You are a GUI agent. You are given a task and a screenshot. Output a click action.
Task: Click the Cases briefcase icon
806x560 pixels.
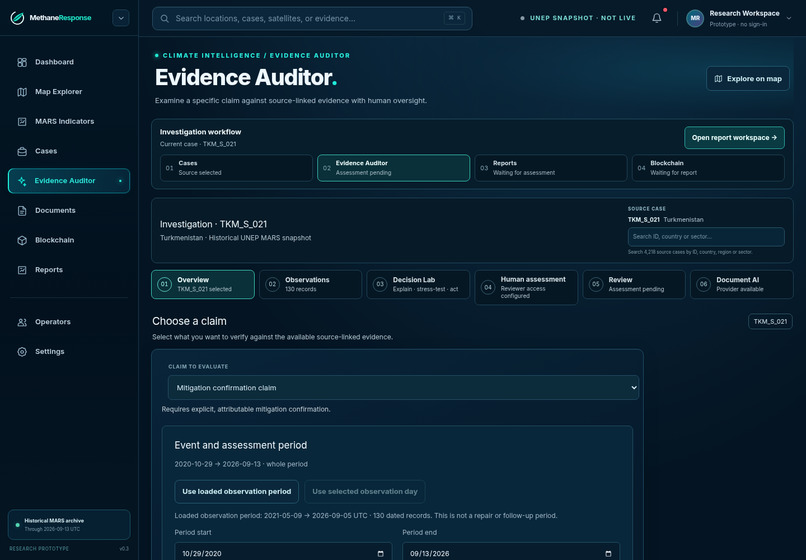pyautogui.click(x=22, y=151)
